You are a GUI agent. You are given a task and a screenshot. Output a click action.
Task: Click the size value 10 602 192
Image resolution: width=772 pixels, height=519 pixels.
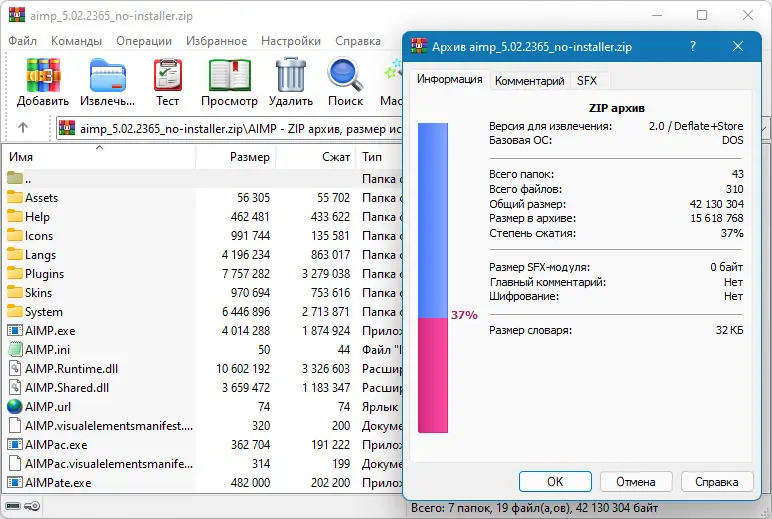(x=243, y=369)
